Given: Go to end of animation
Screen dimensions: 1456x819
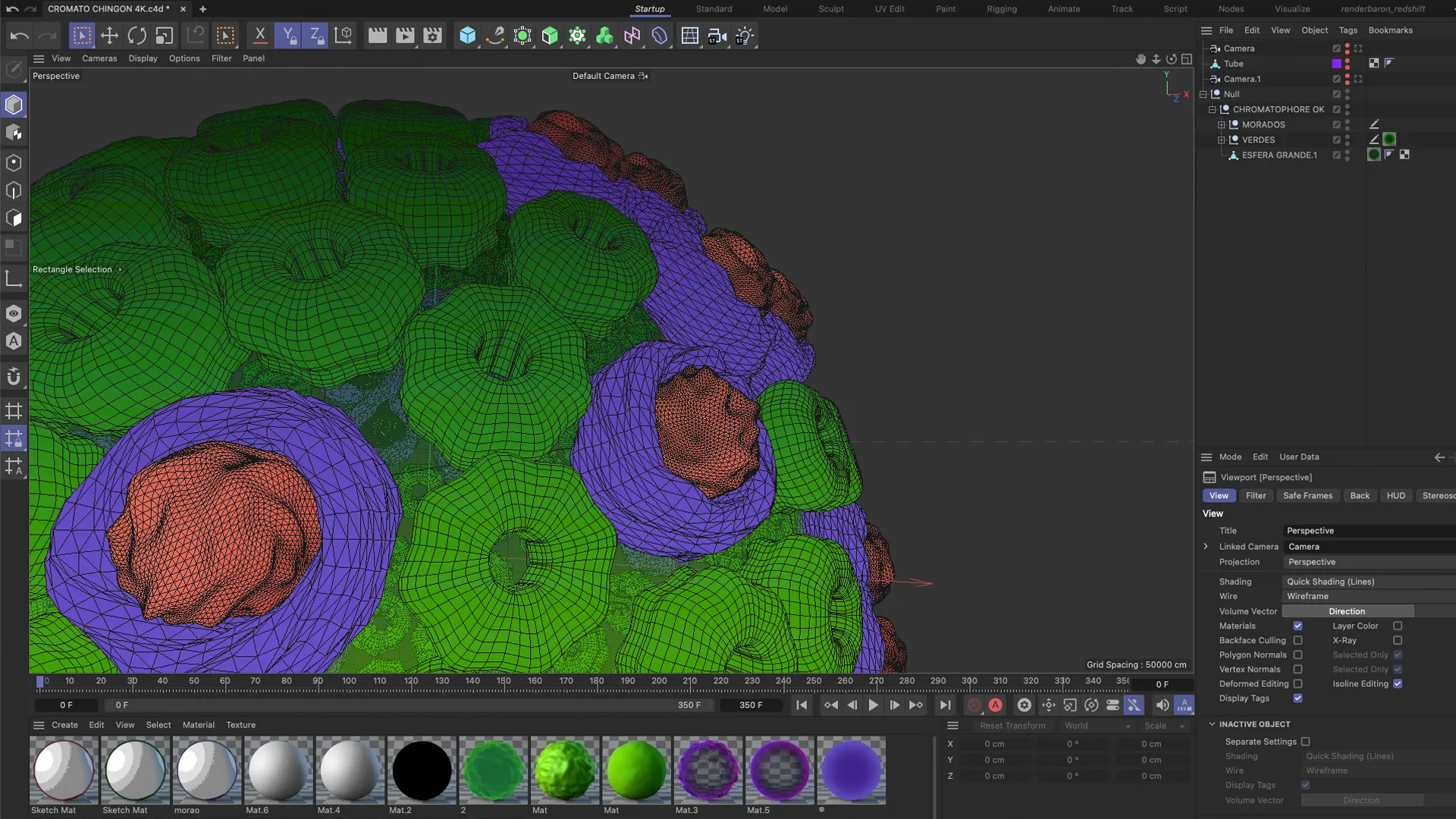Looking at the screenshot, I should pyautogui.click(x=945, y=705).
